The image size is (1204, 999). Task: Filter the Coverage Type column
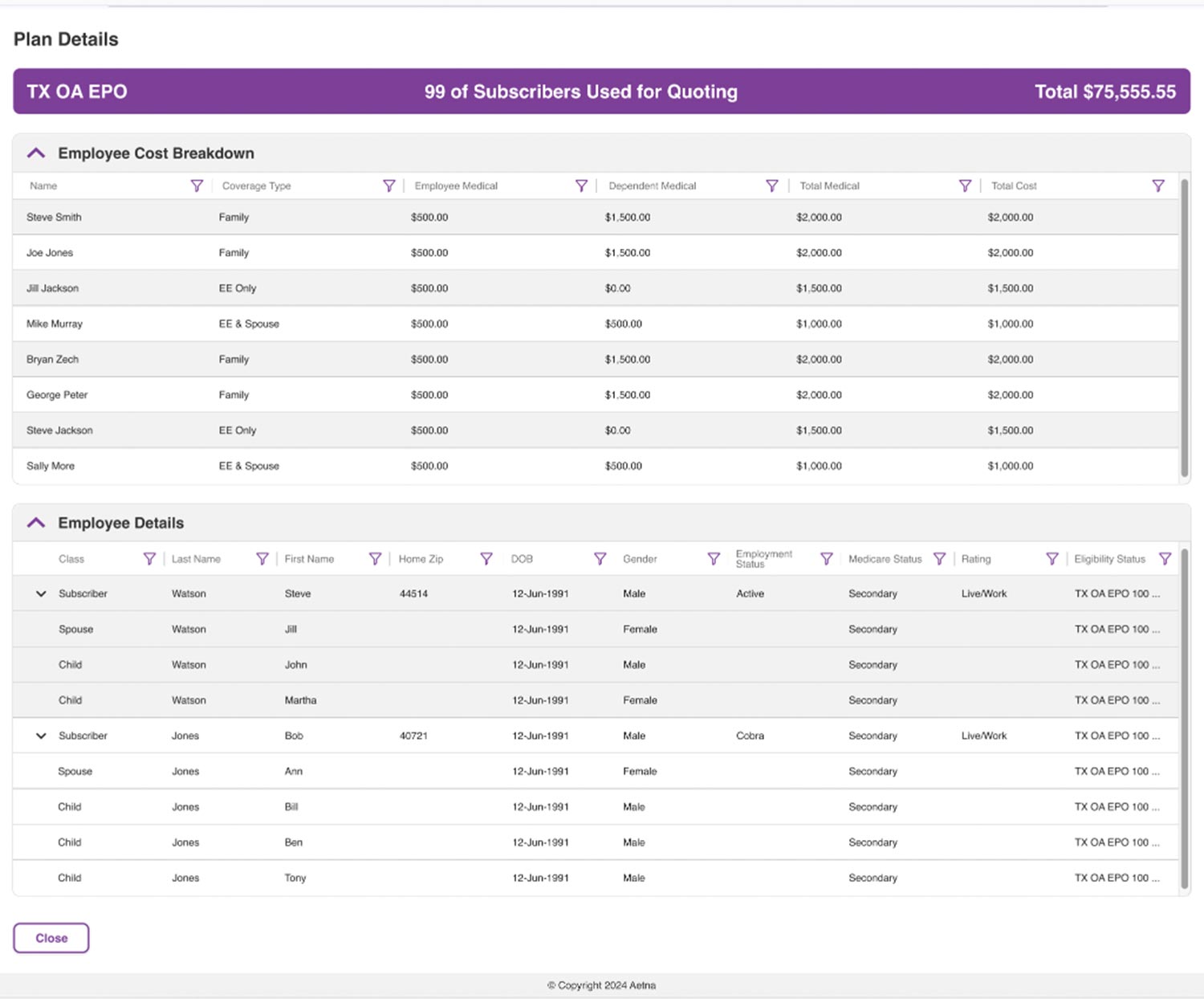pos(389,186)
